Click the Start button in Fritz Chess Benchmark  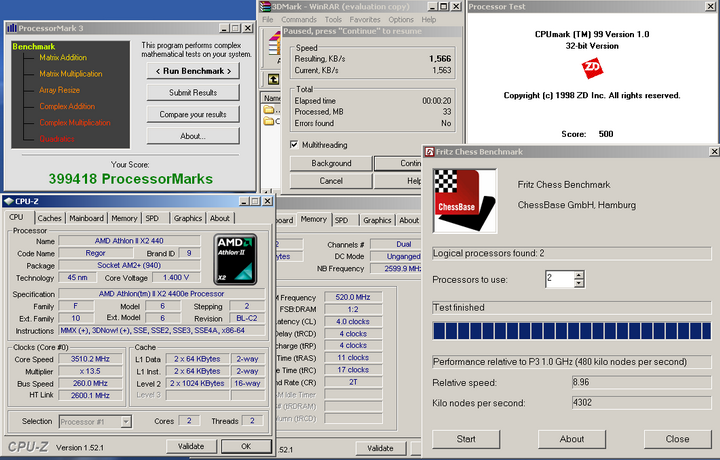466,439
